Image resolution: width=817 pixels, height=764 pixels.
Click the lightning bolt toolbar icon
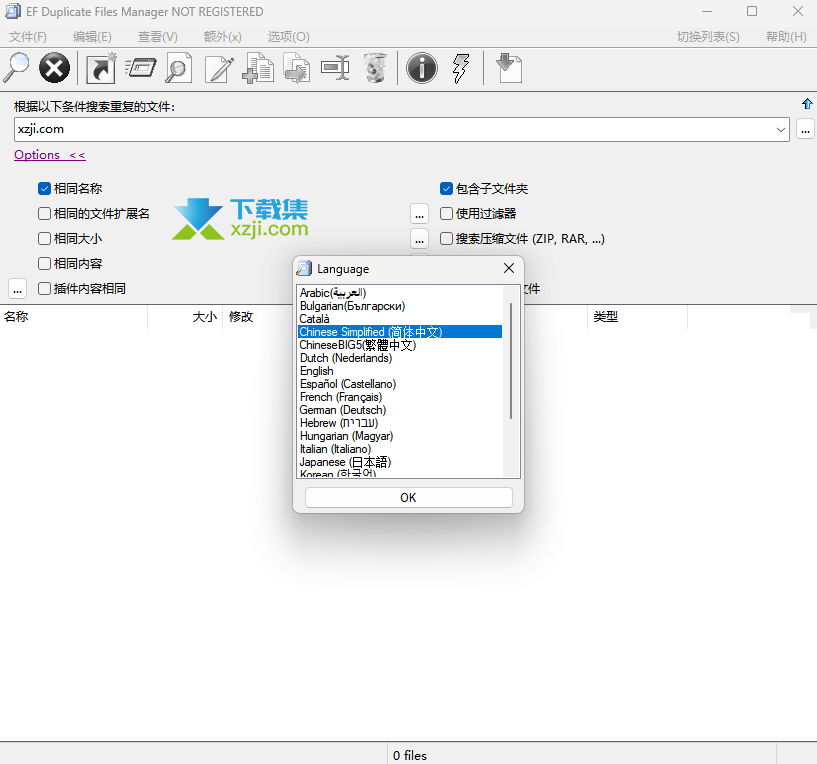(461, 68)
